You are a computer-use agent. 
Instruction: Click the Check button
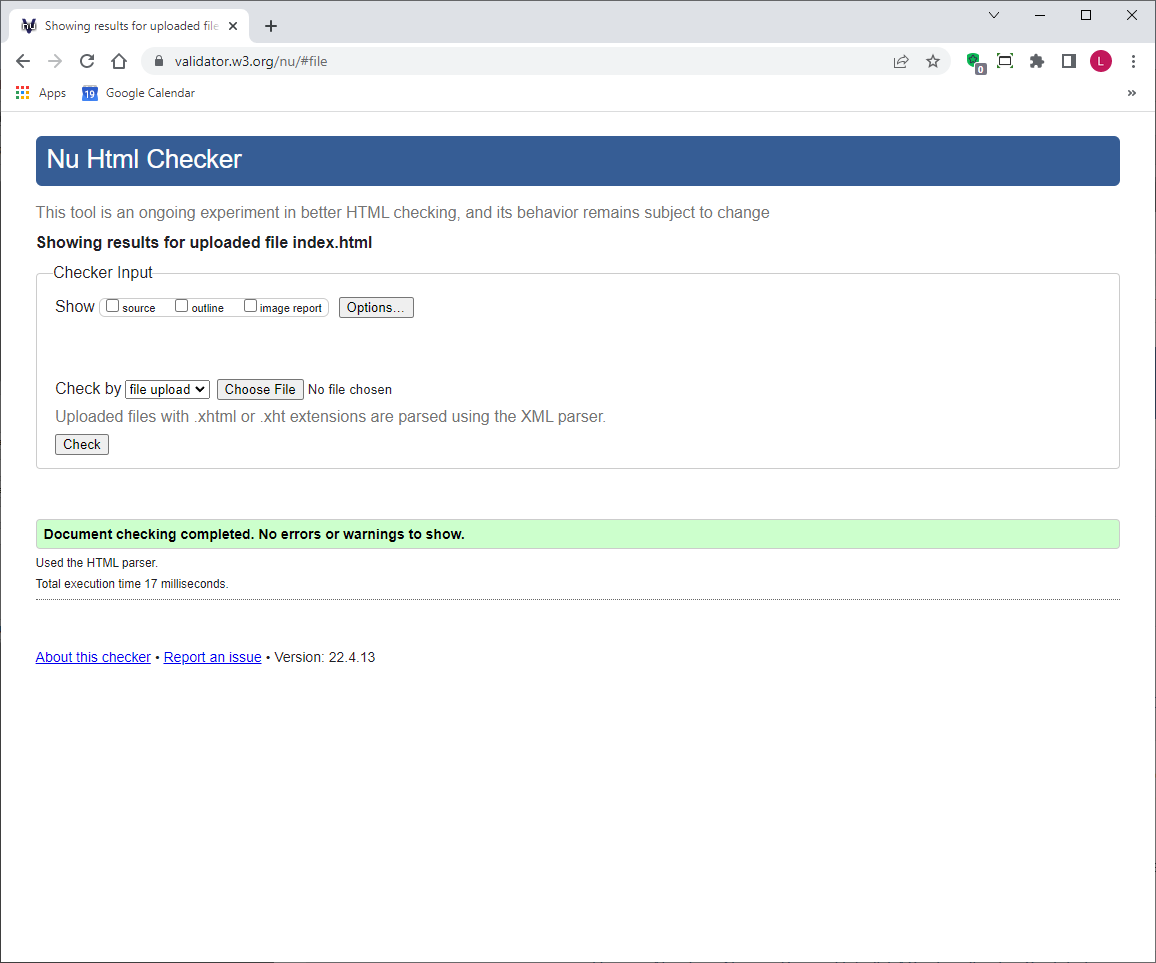tap(81, 444)
